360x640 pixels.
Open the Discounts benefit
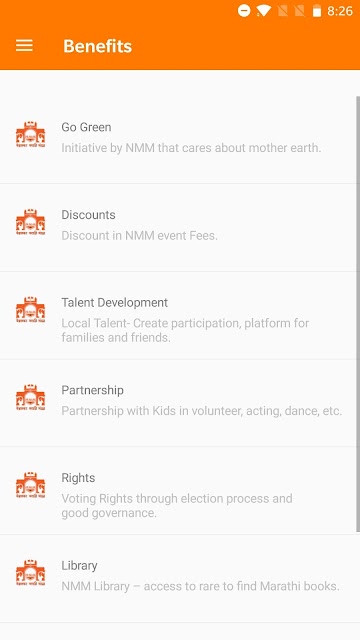(178, 227)
